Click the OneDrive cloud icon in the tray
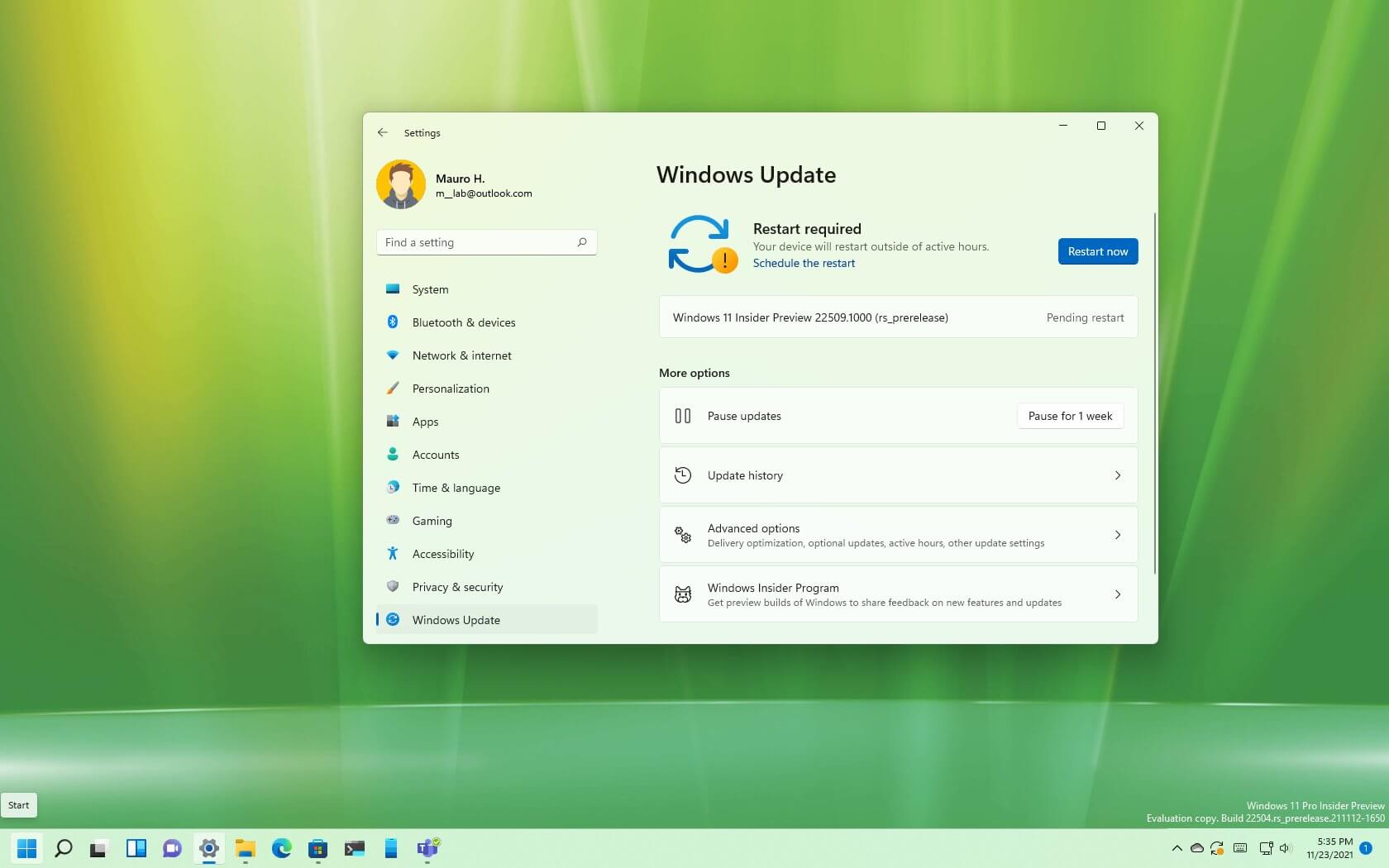 point(1196,849)
